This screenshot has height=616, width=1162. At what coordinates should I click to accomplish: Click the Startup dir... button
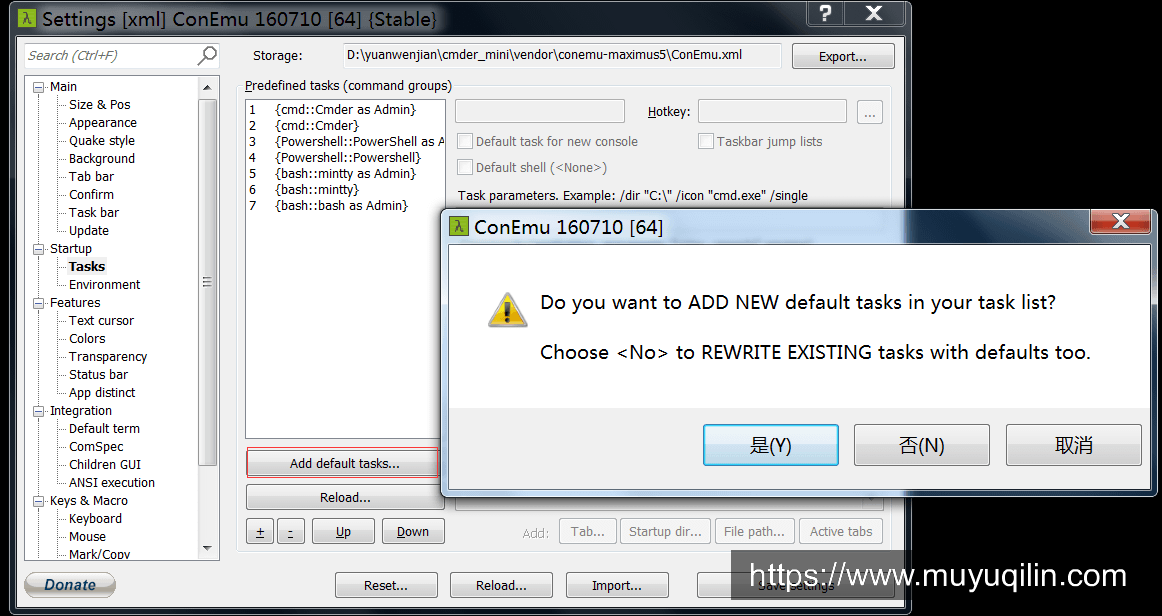click(665, 531)
